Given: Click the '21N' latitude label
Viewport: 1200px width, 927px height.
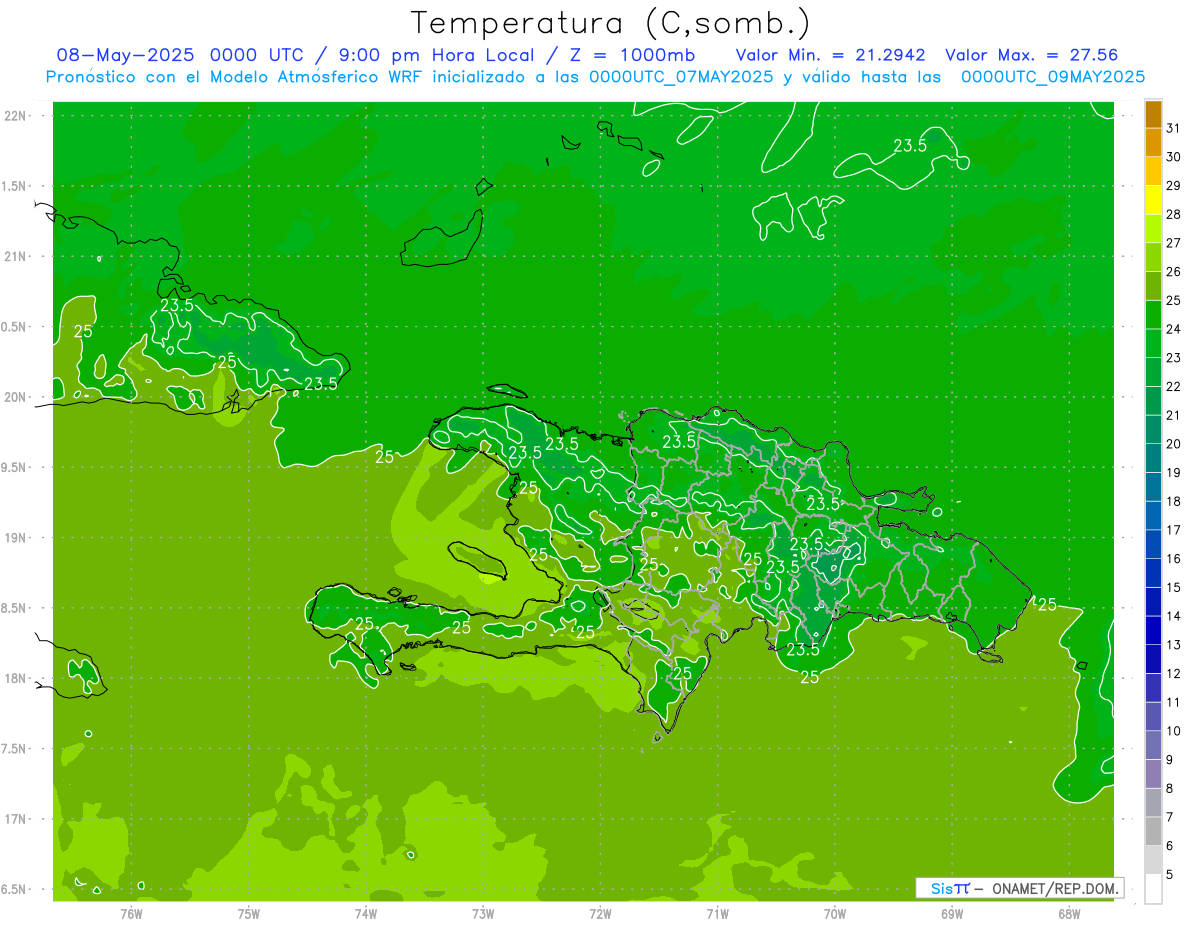Looking at the screenshot, I should pyautogui.click(x=16, y=257).
